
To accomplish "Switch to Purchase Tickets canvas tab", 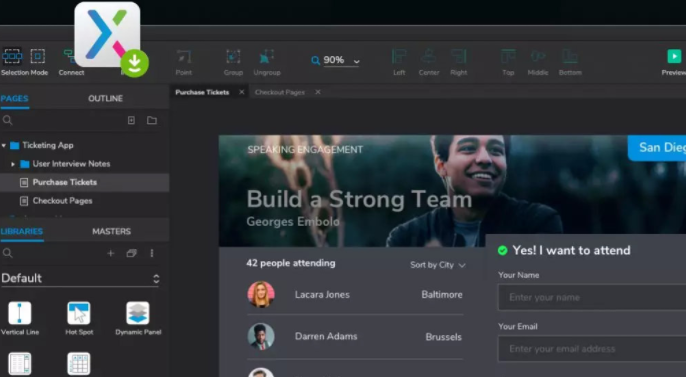I will (x=202, y=92).
